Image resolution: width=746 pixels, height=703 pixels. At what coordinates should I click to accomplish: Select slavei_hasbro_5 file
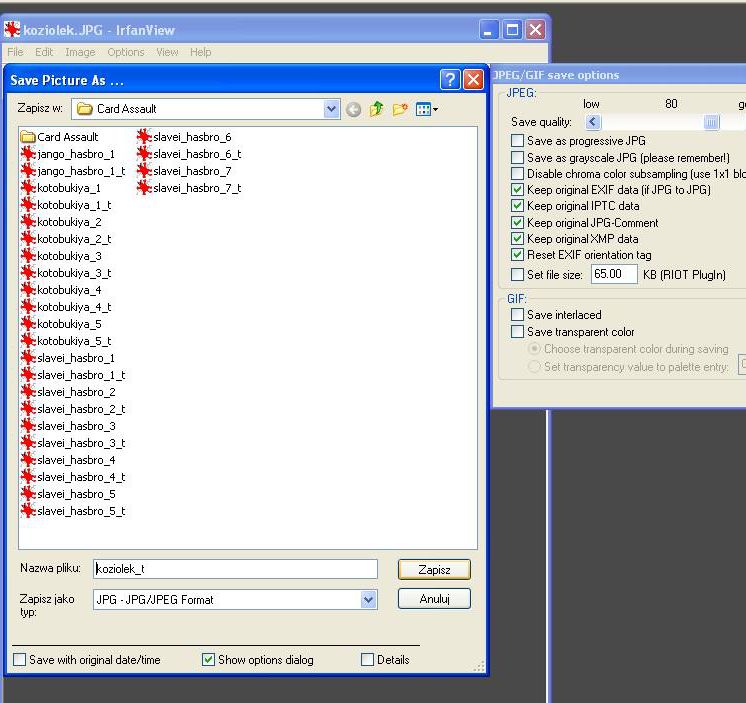pyautogui.click(x=68, y=494)
